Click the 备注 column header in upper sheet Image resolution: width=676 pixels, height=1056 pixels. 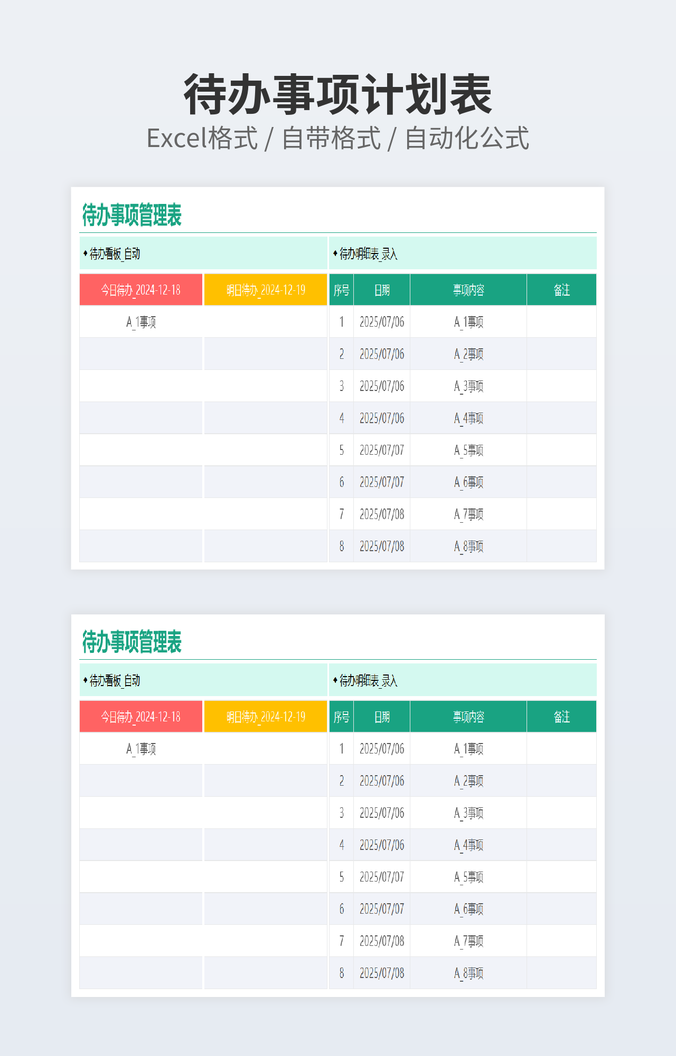561,290
